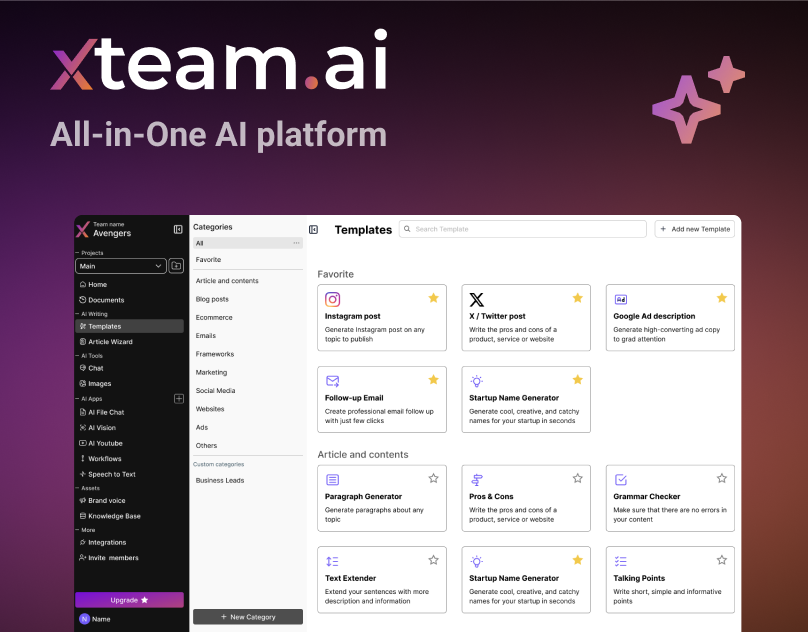Screen dimensions: 808x632
Task: Click the new project folder icon
Action: coord(176,266)
